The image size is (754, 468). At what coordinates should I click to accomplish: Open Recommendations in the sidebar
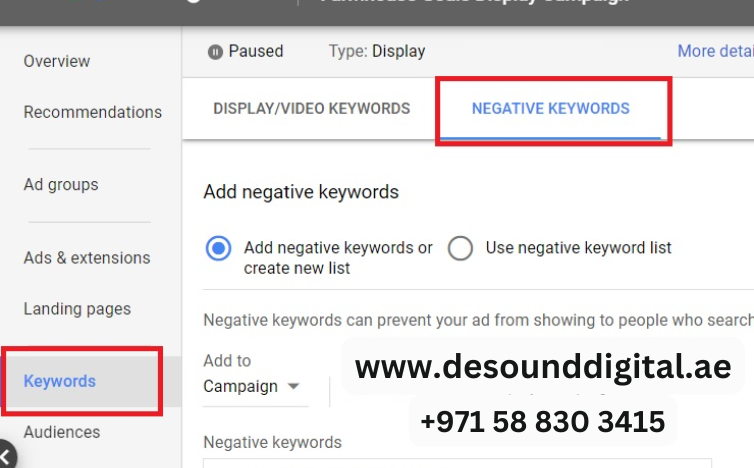pos(93,112)
